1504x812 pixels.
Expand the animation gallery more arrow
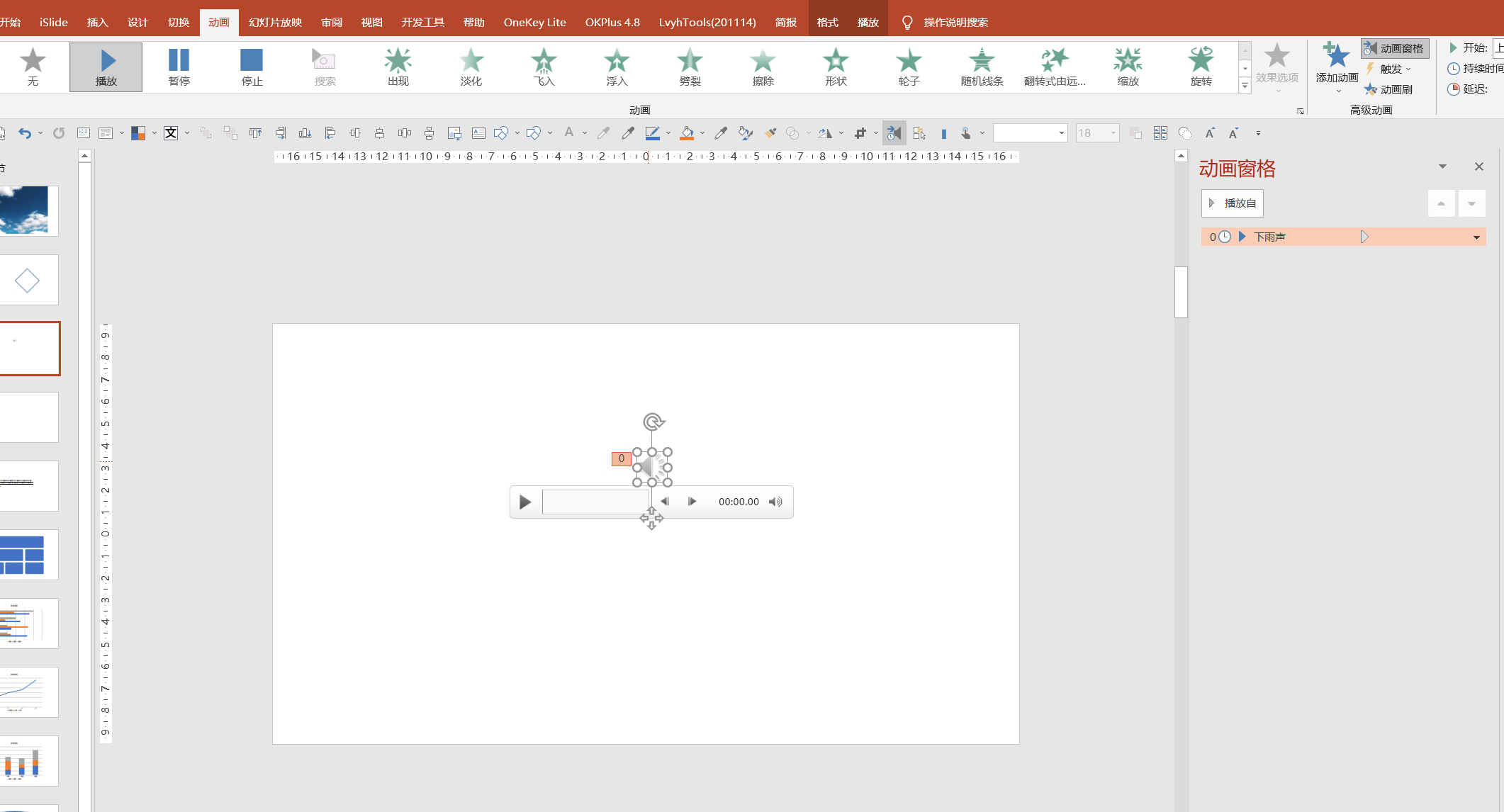click(x=1245, y=86)
